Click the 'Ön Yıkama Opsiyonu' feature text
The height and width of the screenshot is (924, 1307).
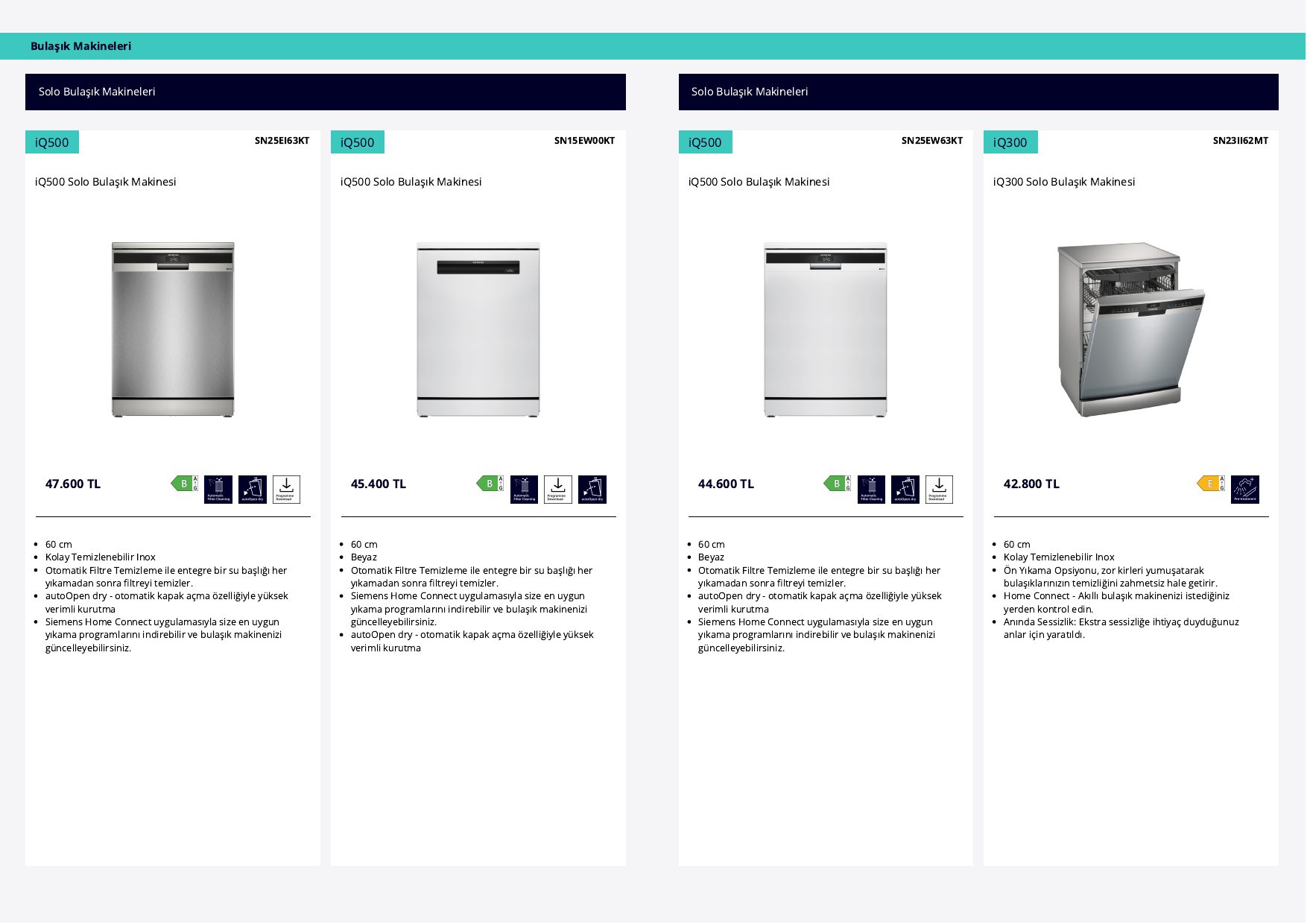tap(1110, 577)
